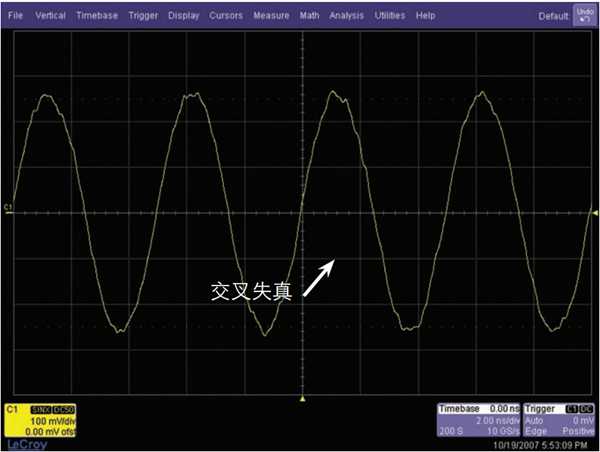
Task: Click the LeCroy logo
Action: (x=27, y=444)
